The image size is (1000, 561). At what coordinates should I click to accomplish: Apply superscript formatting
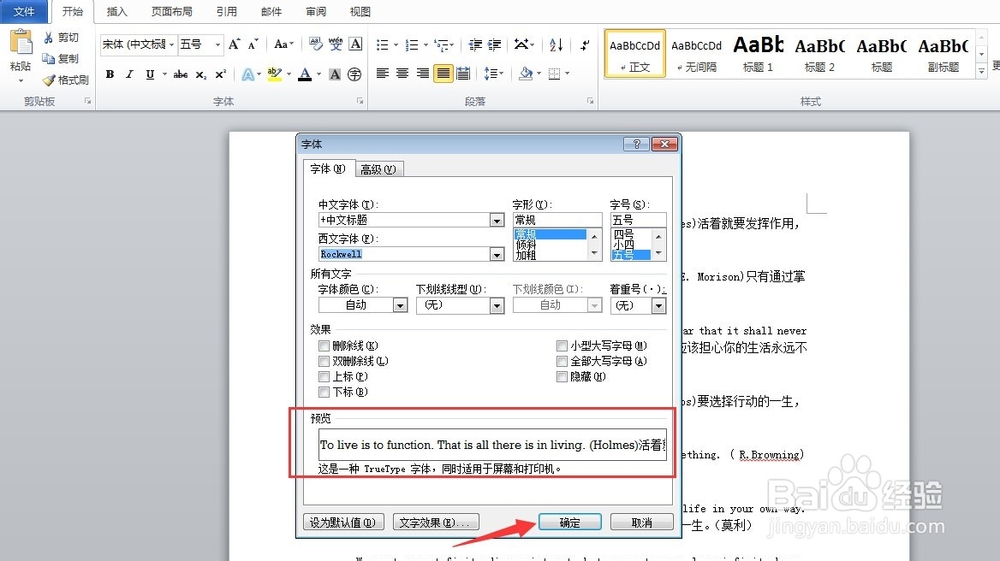[x=221, y=75]
